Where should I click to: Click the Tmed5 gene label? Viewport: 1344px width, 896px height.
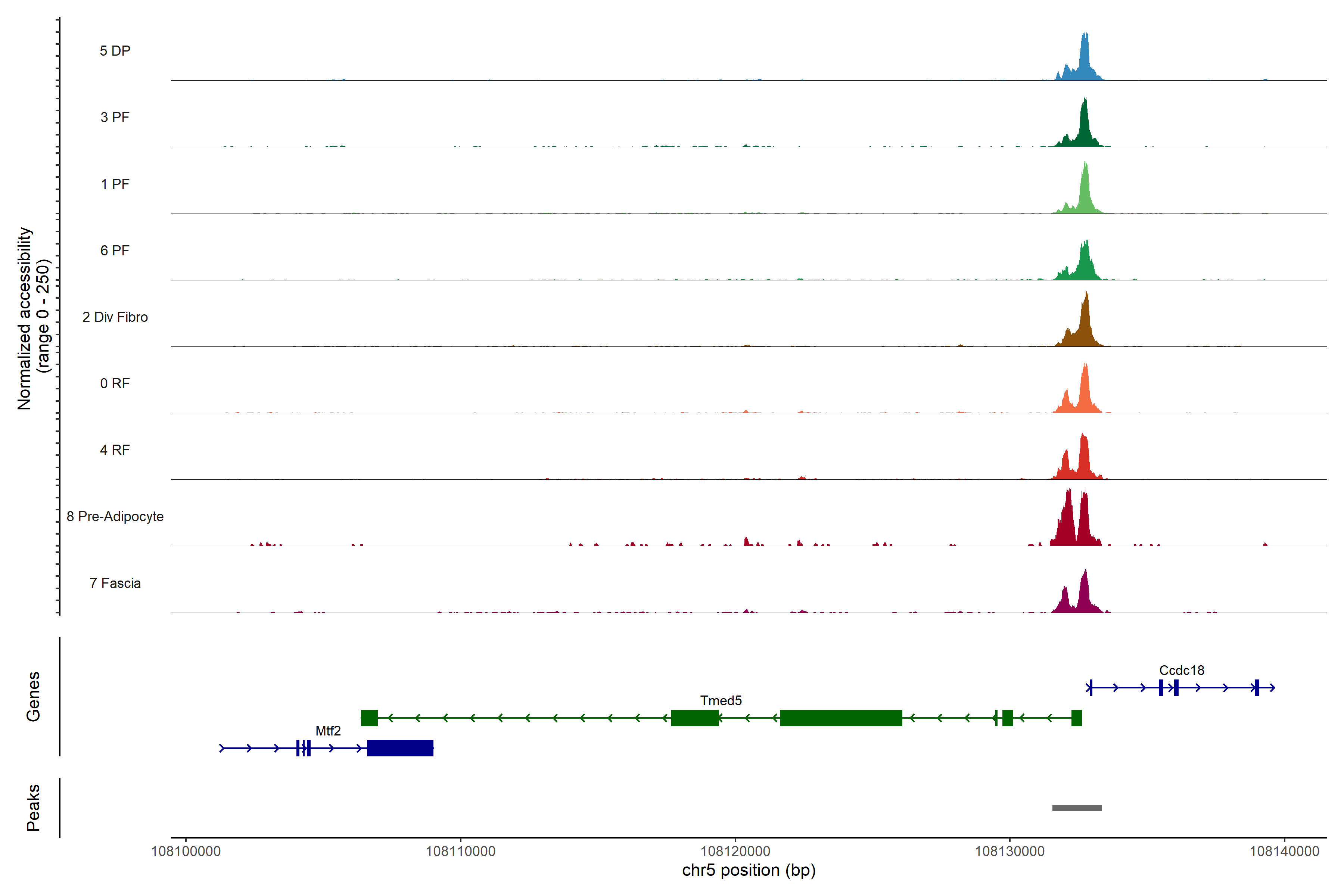tap(721, 701)
